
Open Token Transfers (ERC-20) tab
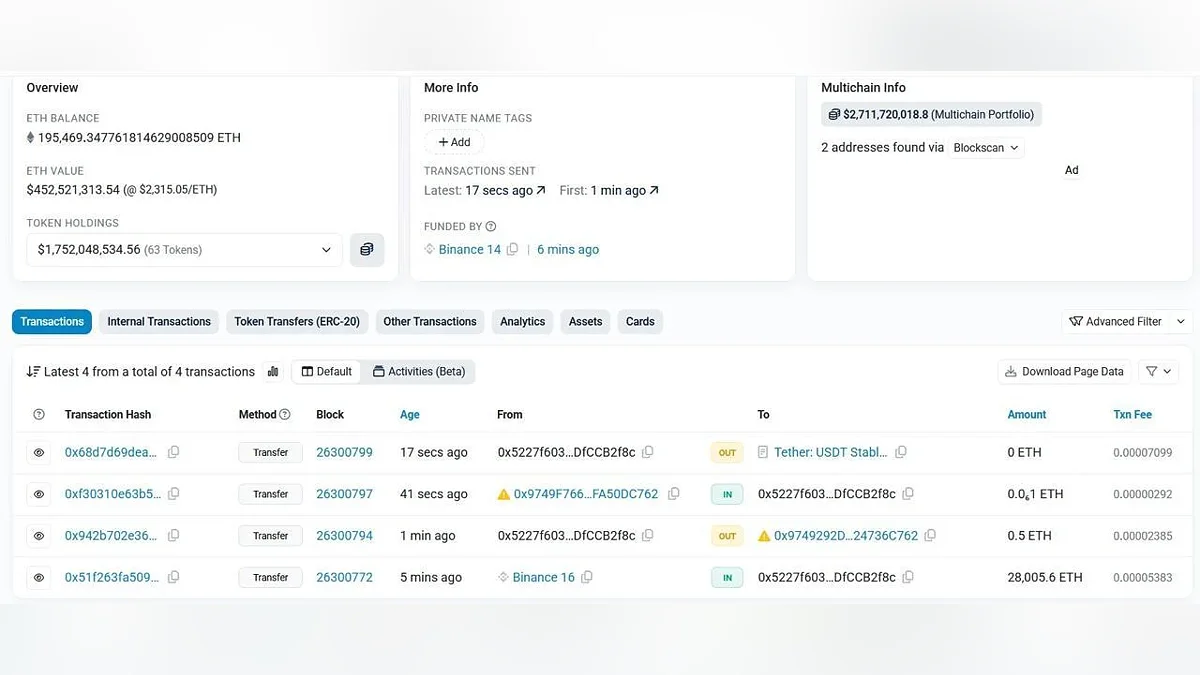click(x=297, y=322)
